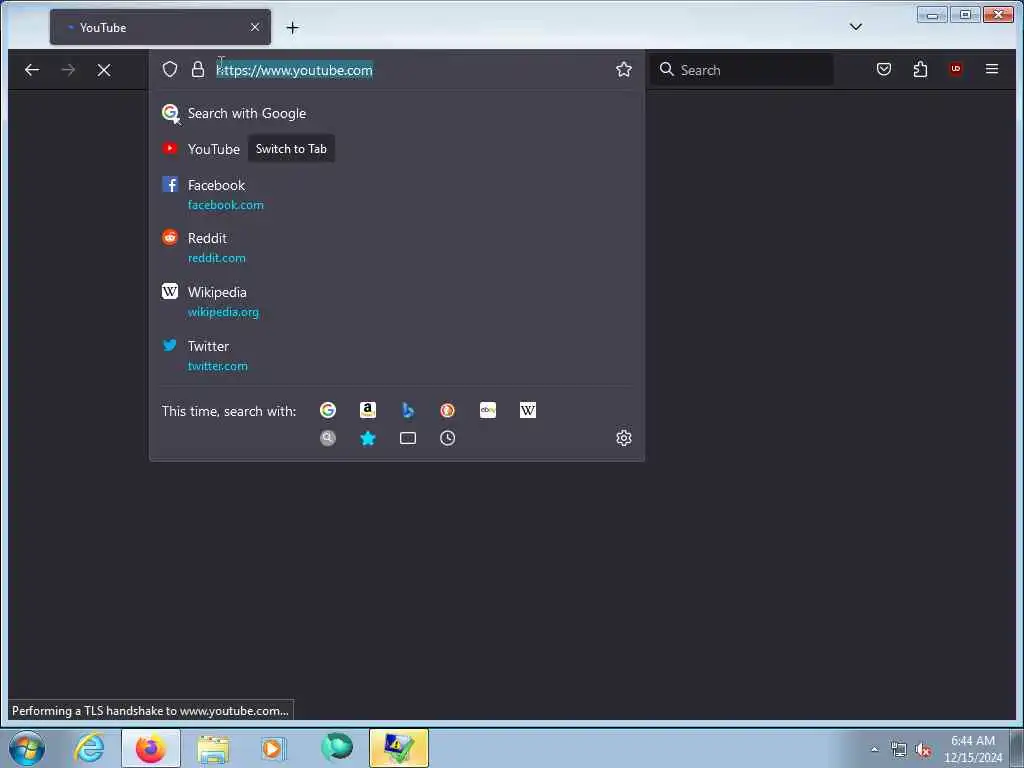Open the Extensions puzzle icon
Image resolution: width=1024 pixels, height=768 pixels.
[920, 69]
